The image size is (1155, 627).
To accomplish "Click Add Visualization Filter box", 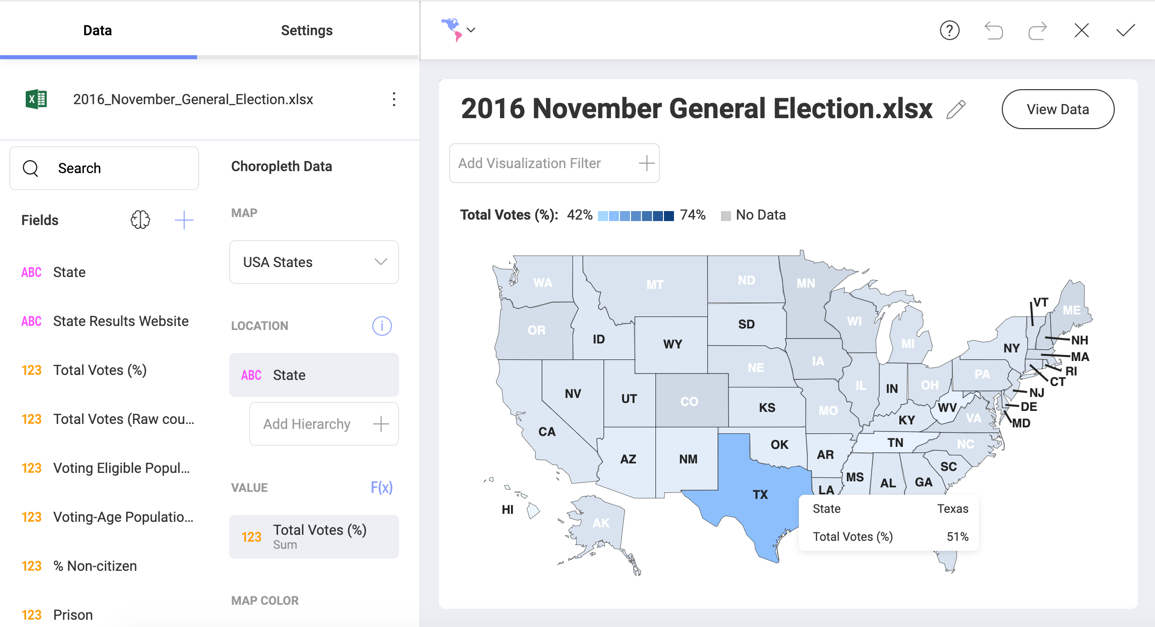I will coord(554,163).
